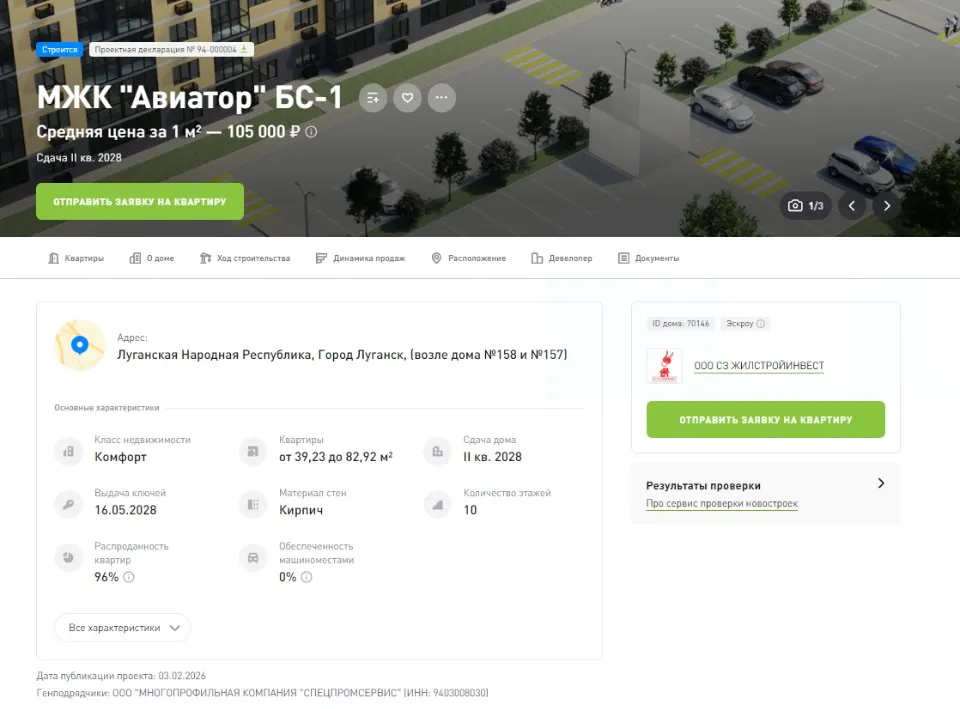Image resolution: width=960 pixels, height=709 pixels.
Task: Open Девелопер tab
Action: pyautogui.click(x=562, y=258)
